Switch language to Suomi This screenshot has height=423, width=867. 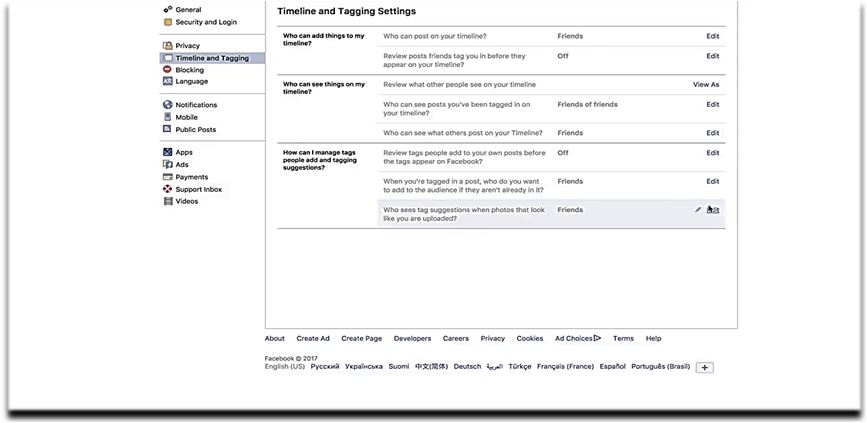399,367
